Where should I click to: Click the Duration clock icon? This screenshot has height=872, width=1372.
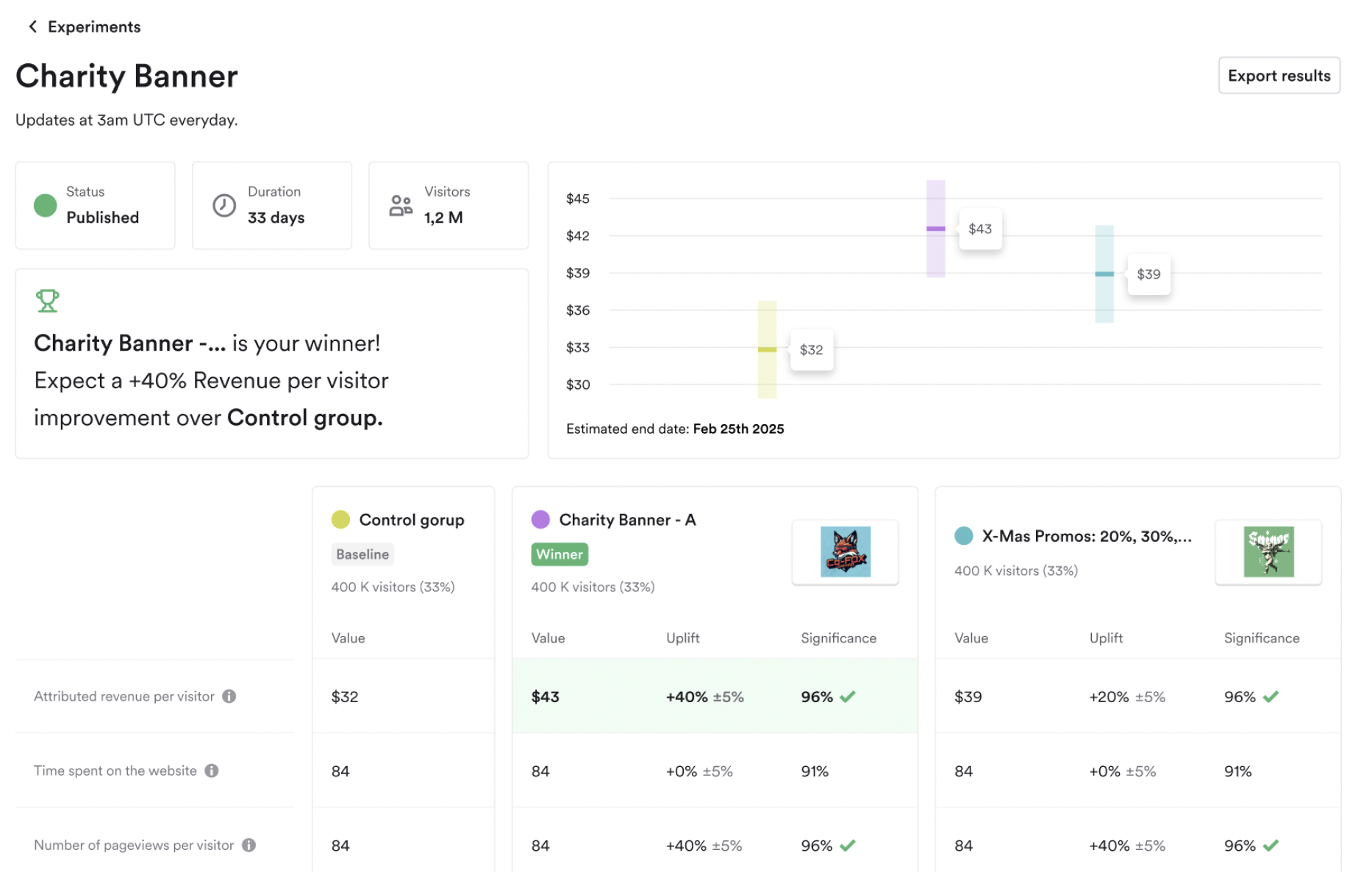224,205
